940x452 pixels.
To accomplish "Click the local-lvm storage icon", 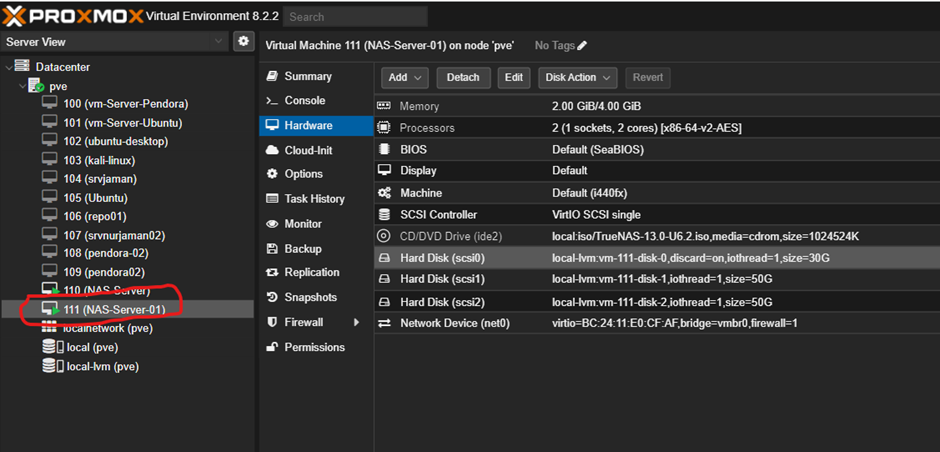I will [51, 366].
